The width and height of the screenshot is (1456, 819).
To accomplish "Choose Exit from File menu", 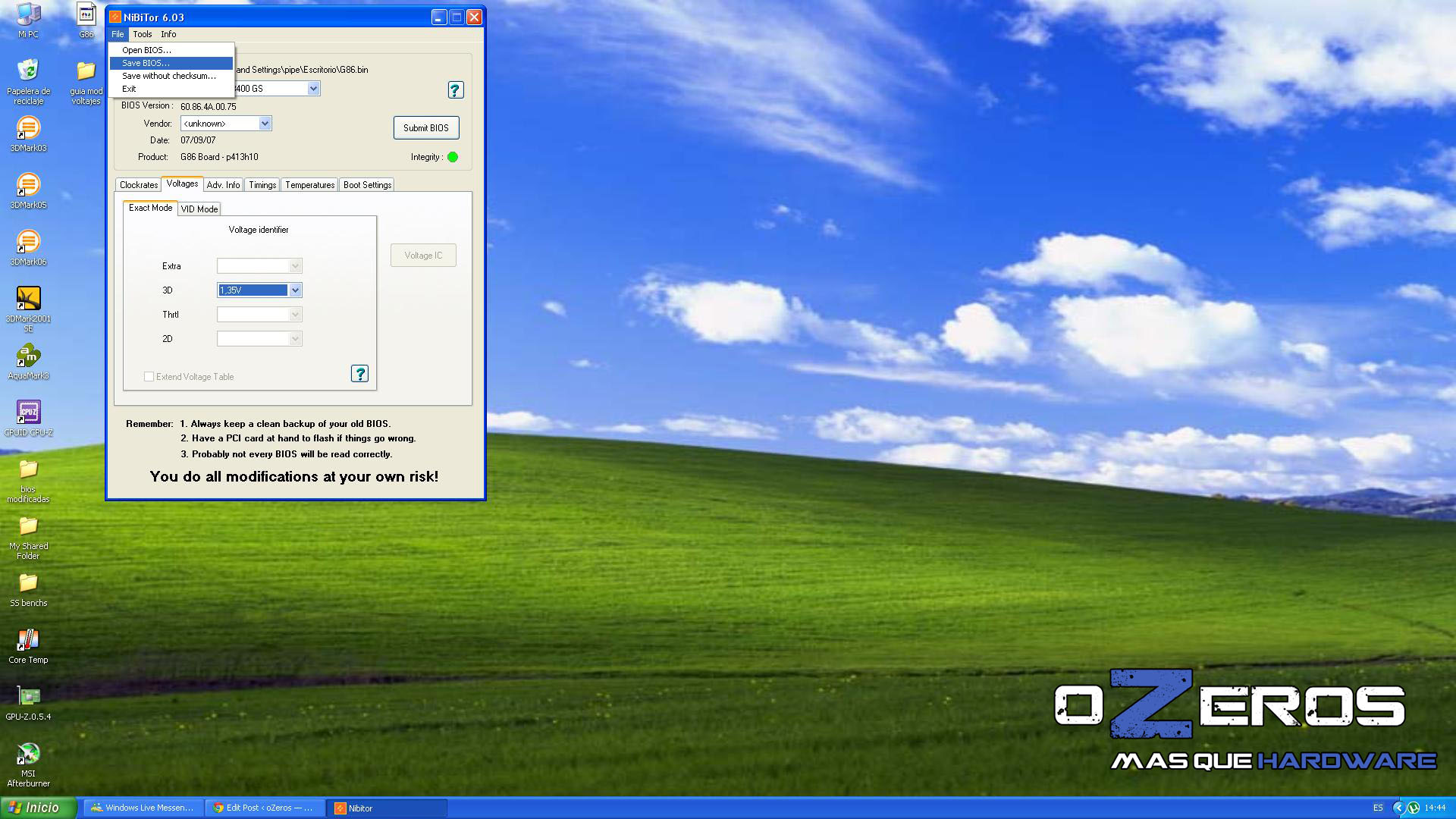I will [171, 89].
